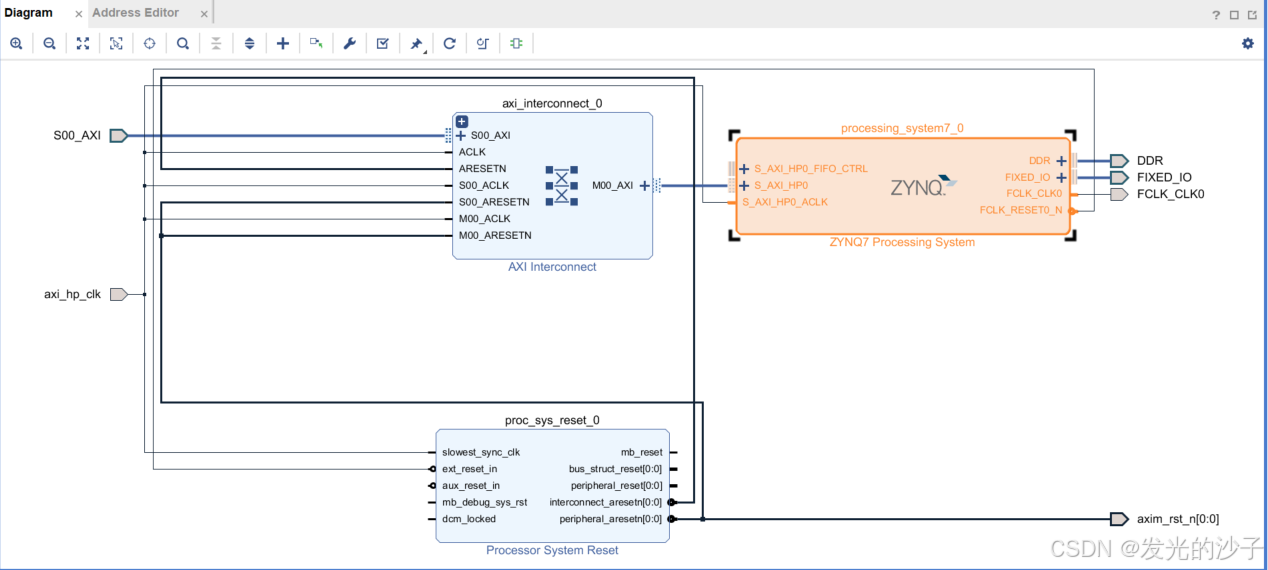1268x570 pixels.
Task: Click the S_AXI_HP0_ACLK pin
Action: (785, 202)
